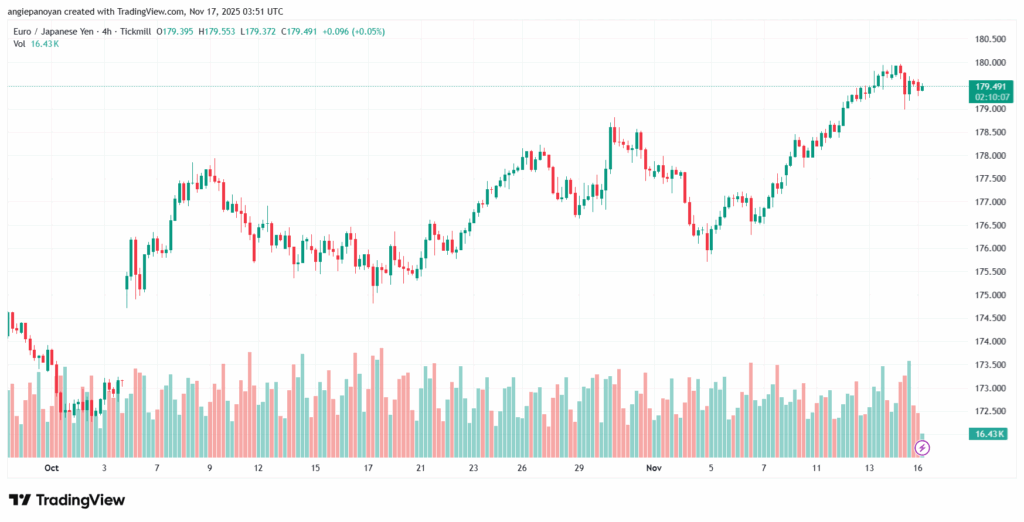Click the Nov label on time axis

(x=653, y=467)
